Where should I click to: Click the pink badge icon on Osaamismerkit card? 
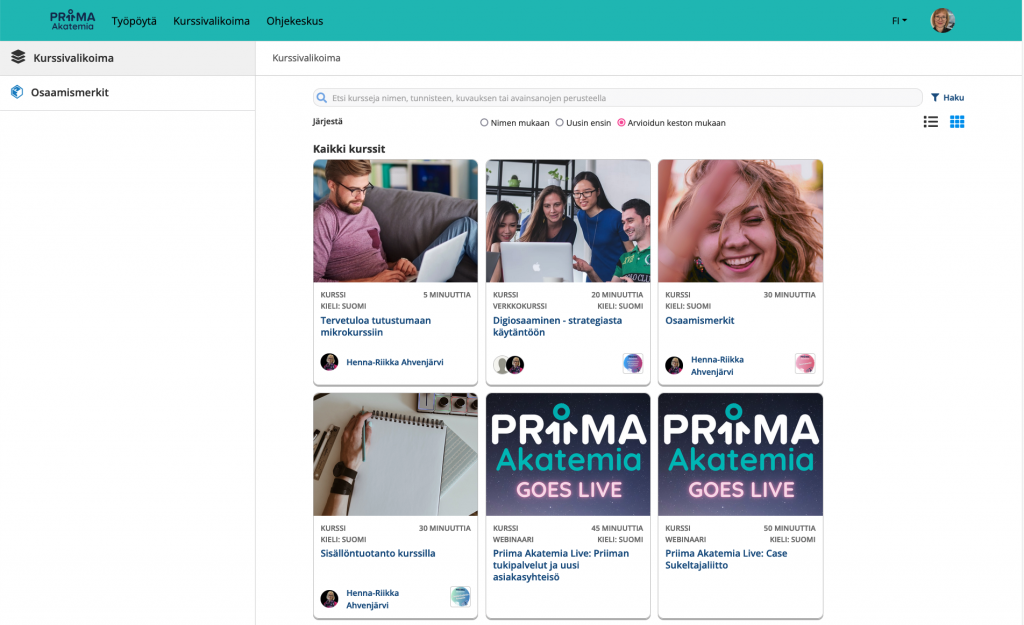(805, 363)
